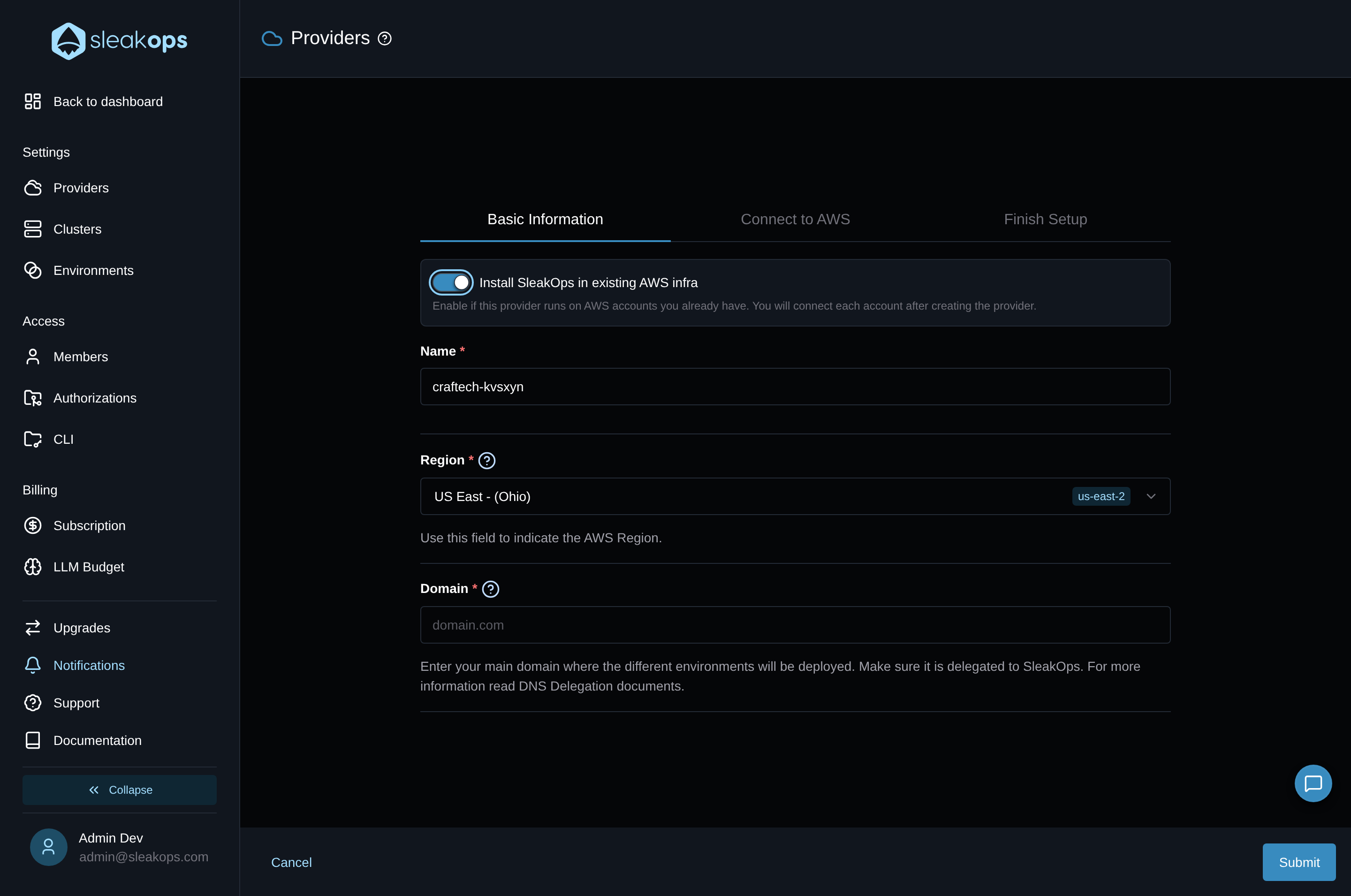The image size is (1351, 896).
Task: Click the Cancel link
Action: coord(291,862)
